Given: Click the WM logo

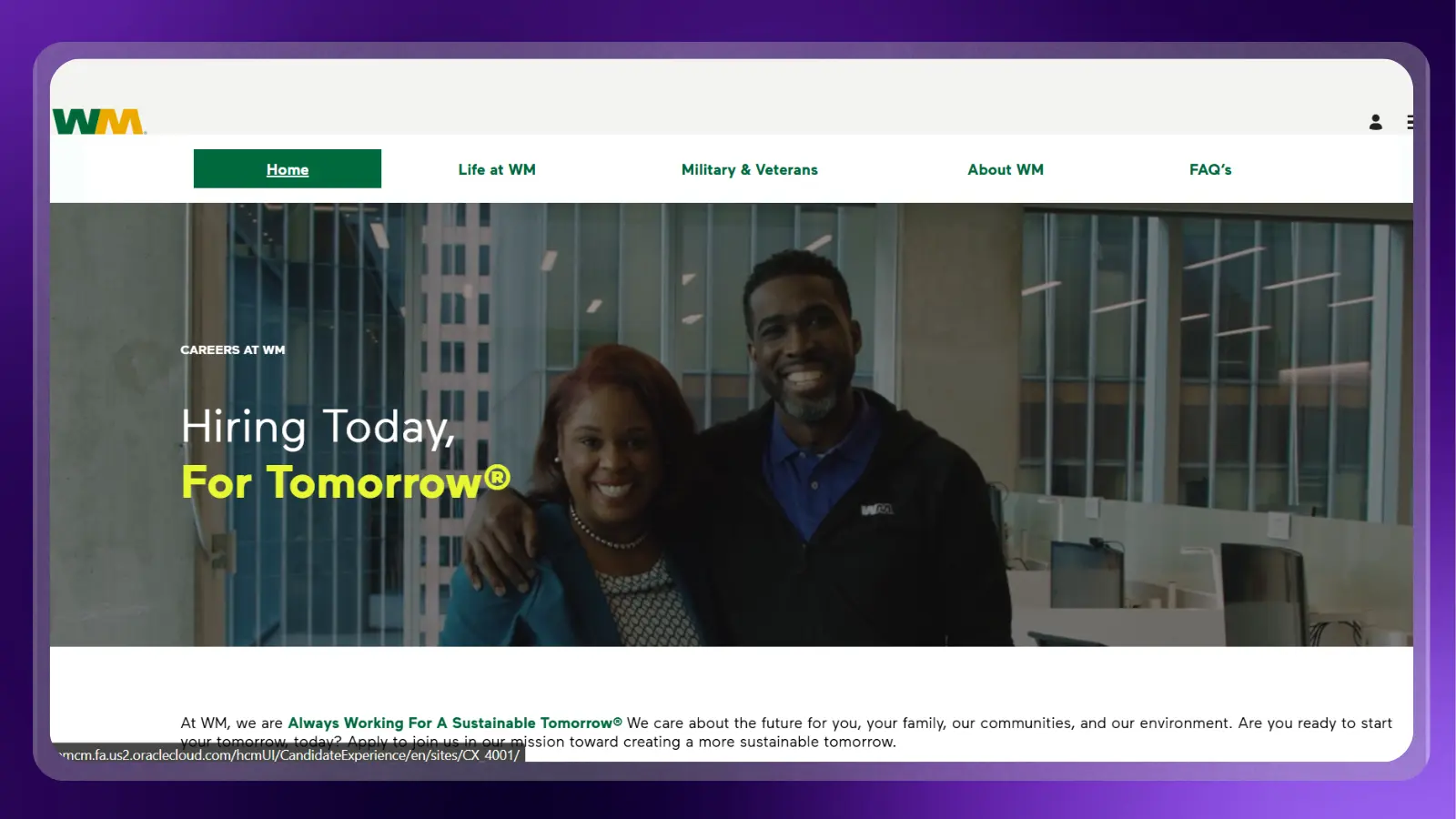Looking at the screenshot, I should point(99,121).
